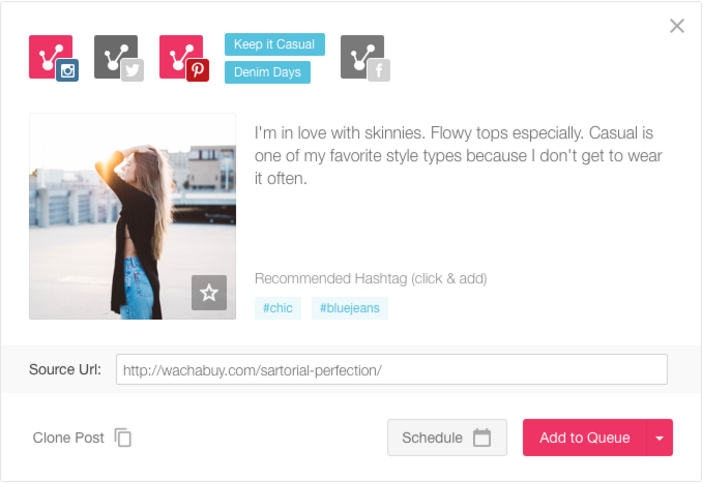Close the post dialog with X
The image size is (703, 484).
click(677, 26)
